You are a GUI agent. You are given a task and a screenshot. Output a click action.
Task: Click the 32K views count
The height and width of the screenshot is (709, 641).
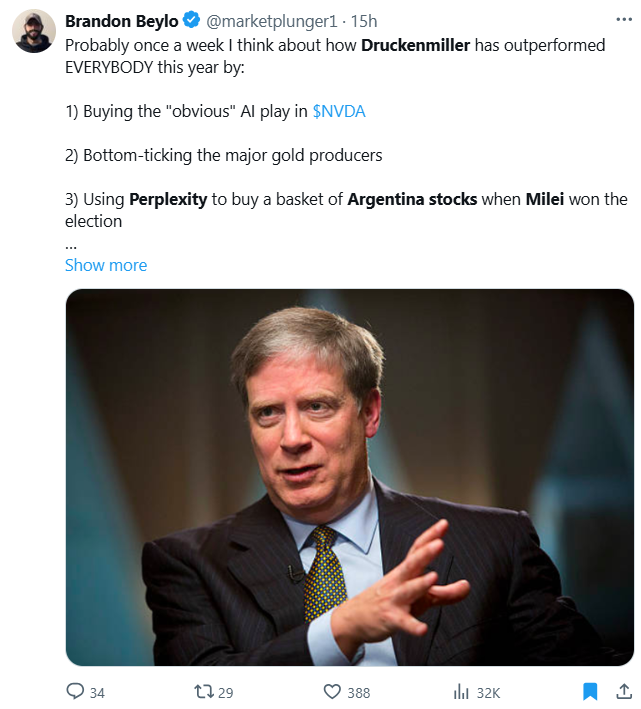click(488, 692)
